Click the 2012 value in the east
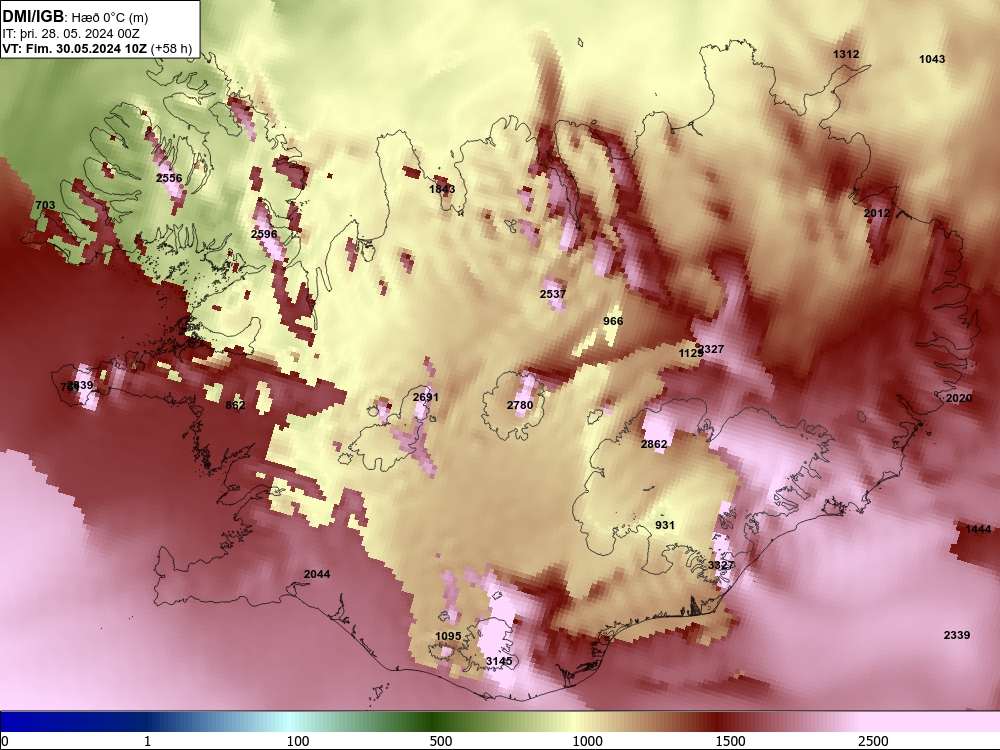The image size is (1000, 750). click(877, 214)
